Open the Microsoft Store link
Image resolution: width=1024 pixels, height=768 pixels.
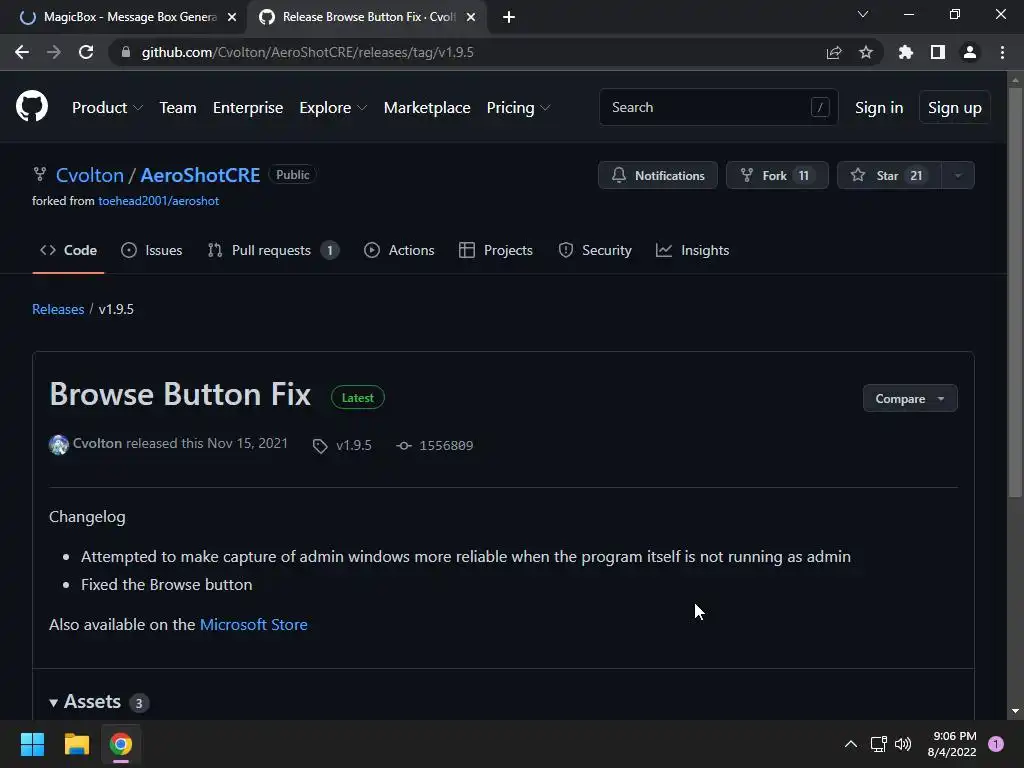point(253,625)
